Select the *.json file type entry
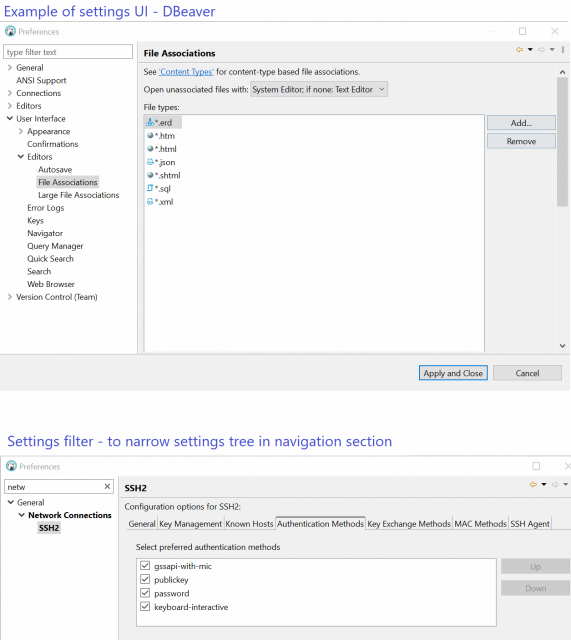Image resolution: width=571 pixels, height=640 pixels. point(161,162)
